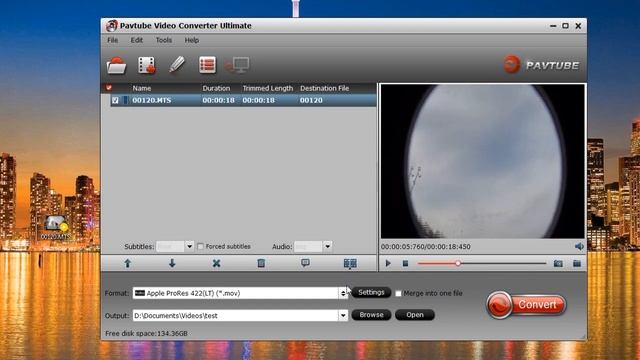Click the monitor output toolbar icon
Screen dimensions: 640x360
tap(238, 65)
